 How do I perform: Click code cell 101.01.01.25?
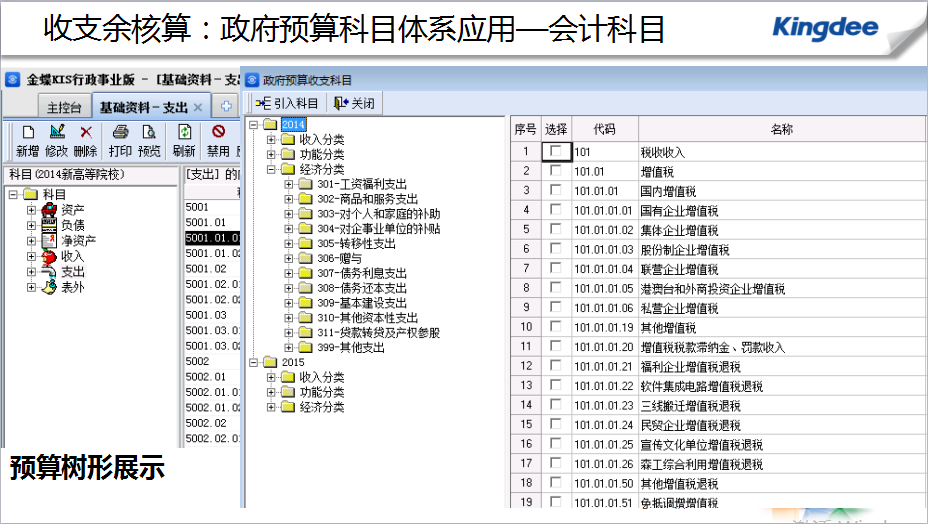[x=604, y=445]
